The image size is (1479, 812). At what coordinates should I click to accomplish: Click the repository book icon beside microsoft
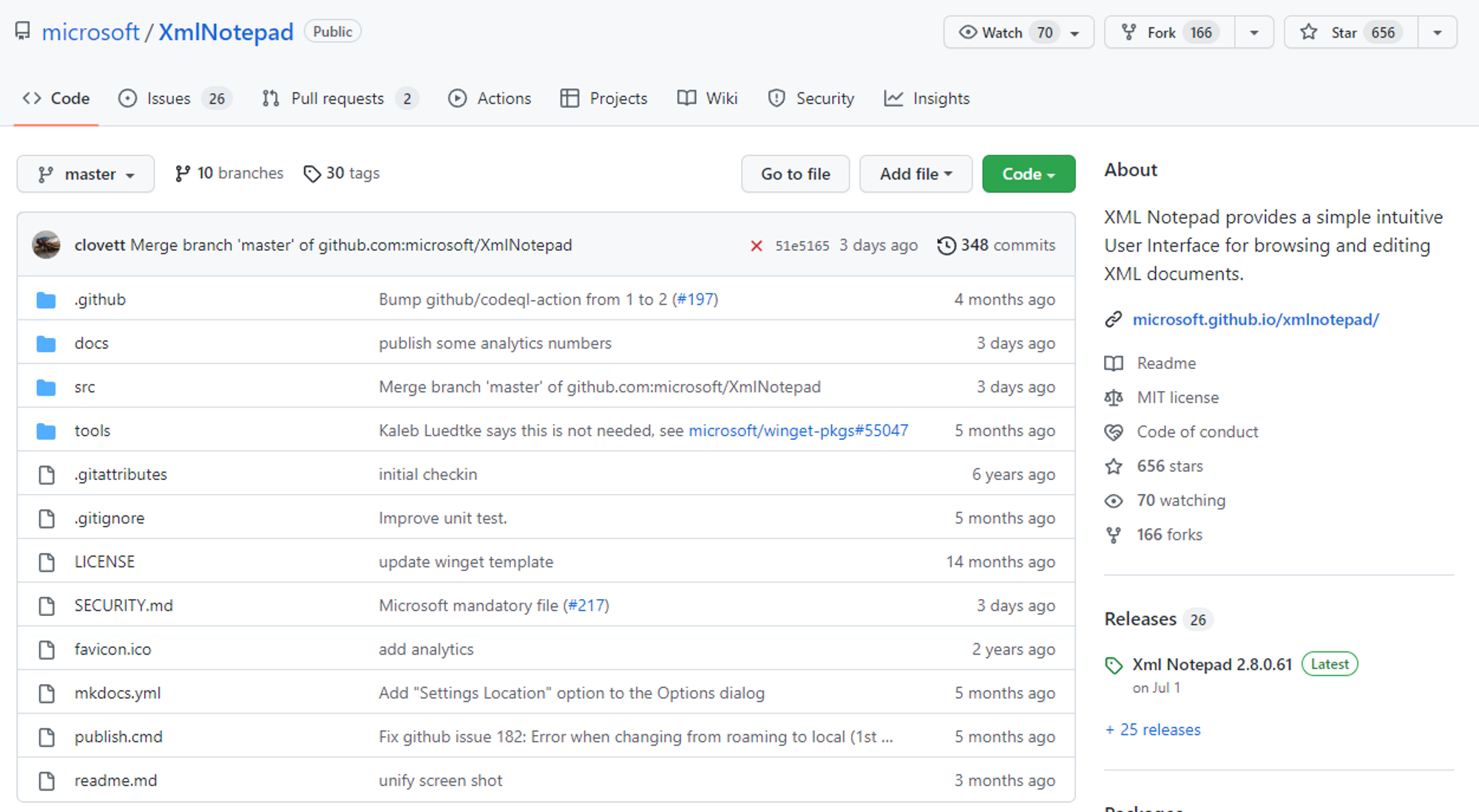(23, 31)
